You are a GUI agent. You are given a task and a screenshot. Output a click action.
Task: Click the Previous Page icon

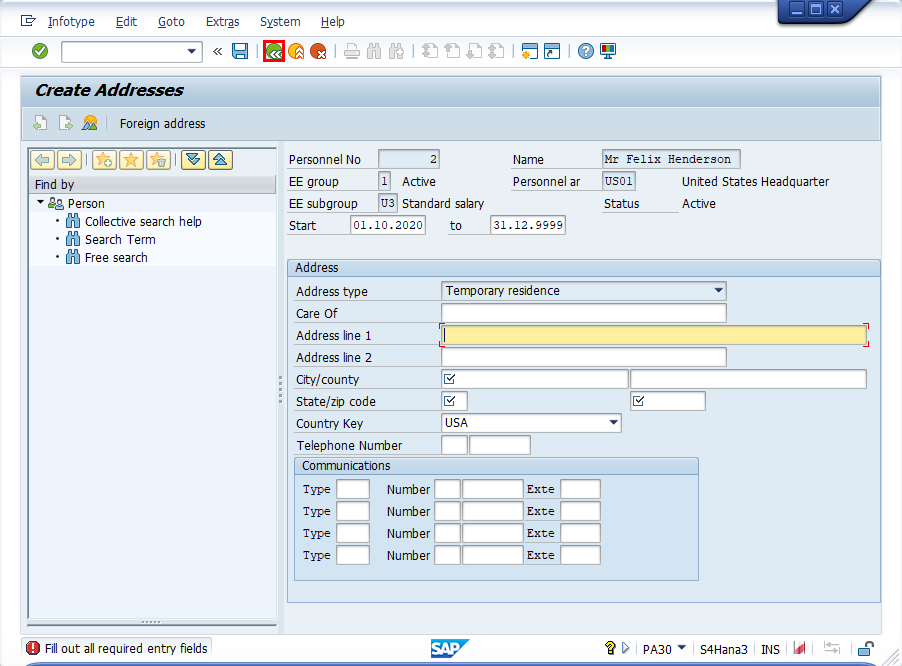tap(452, 52)
